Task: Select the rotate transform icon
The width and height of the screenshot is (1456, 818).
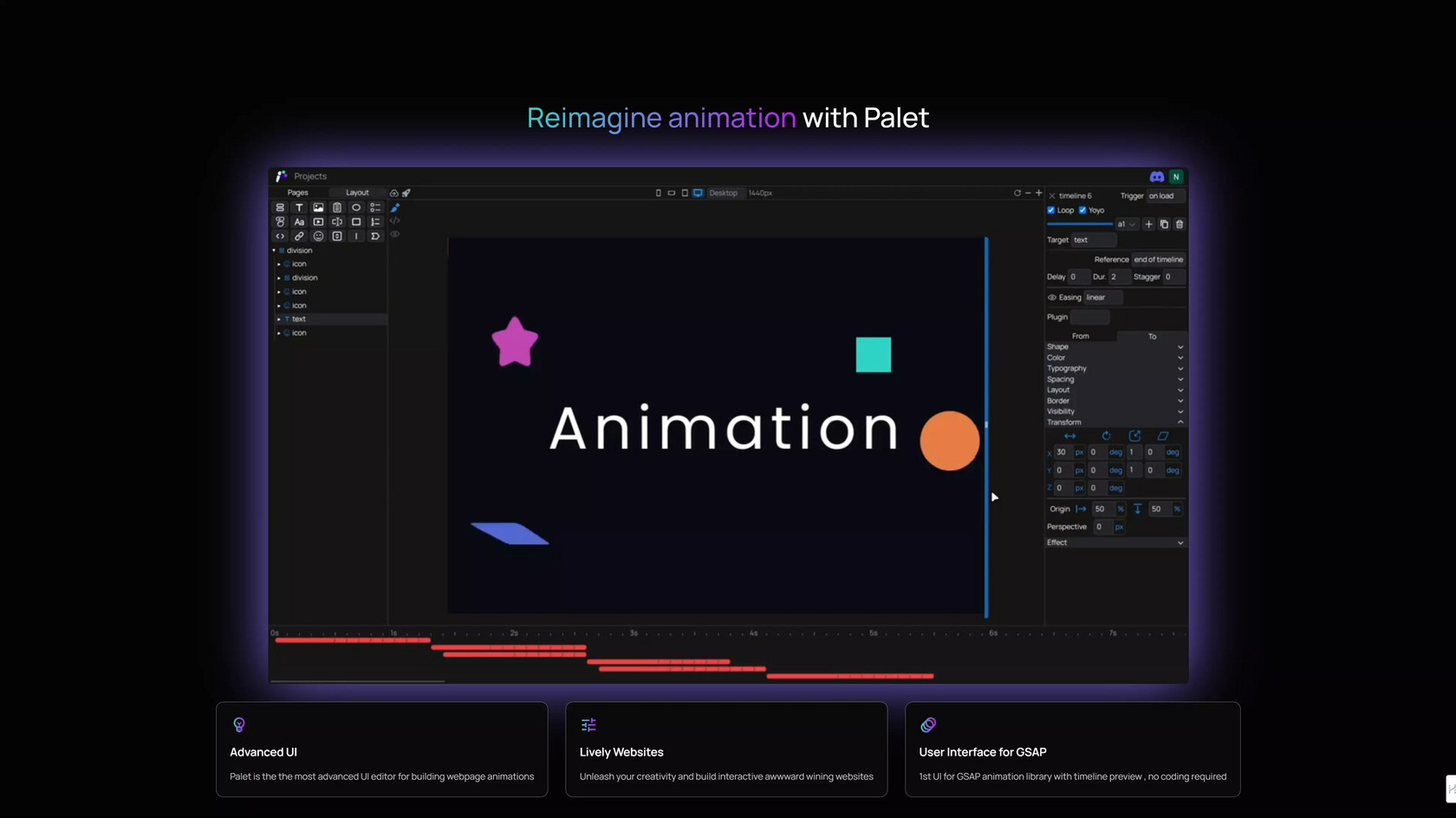Action: coord(1106,436)
